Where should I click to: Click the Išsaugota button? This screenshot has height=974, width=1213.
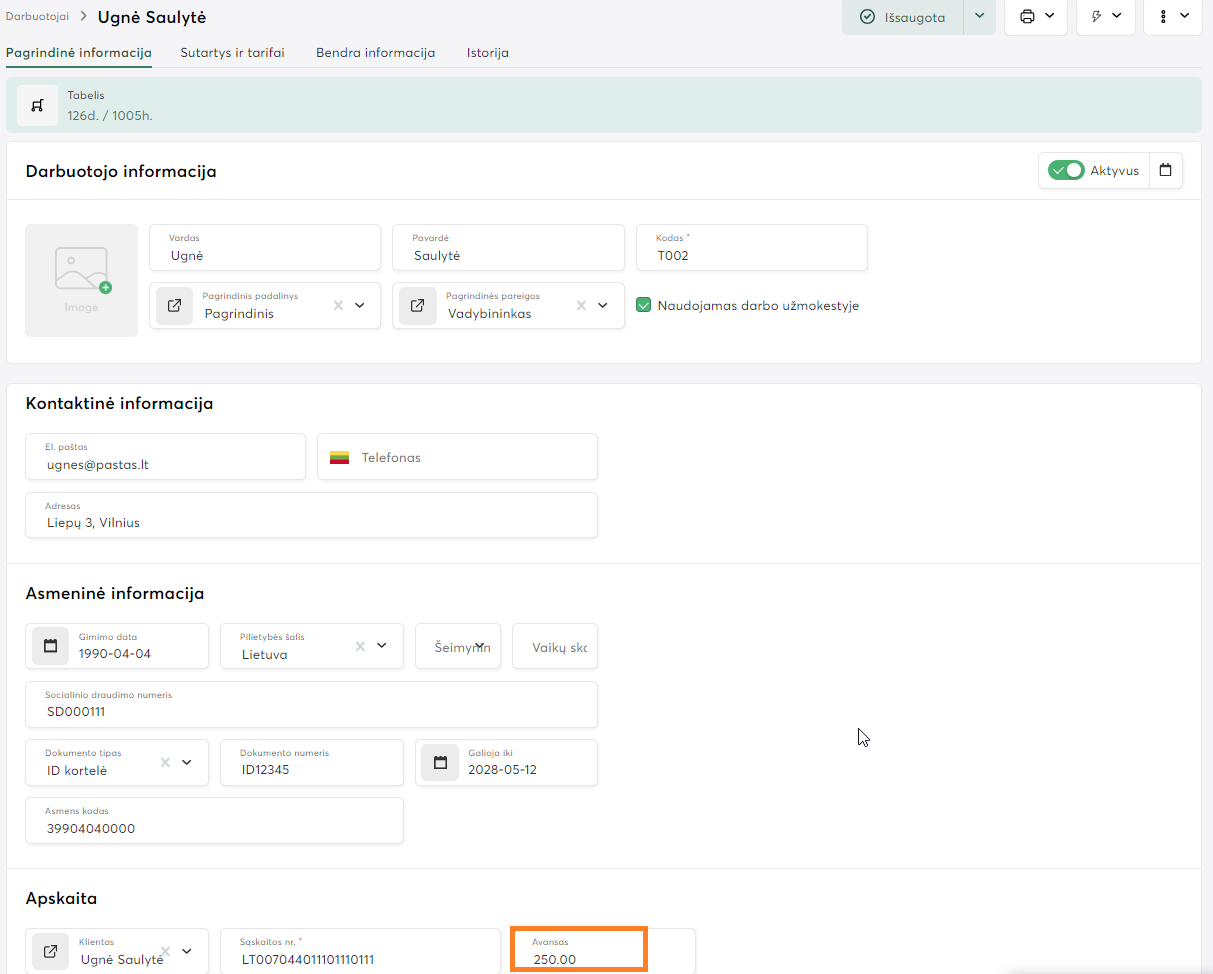click(902, 17)
